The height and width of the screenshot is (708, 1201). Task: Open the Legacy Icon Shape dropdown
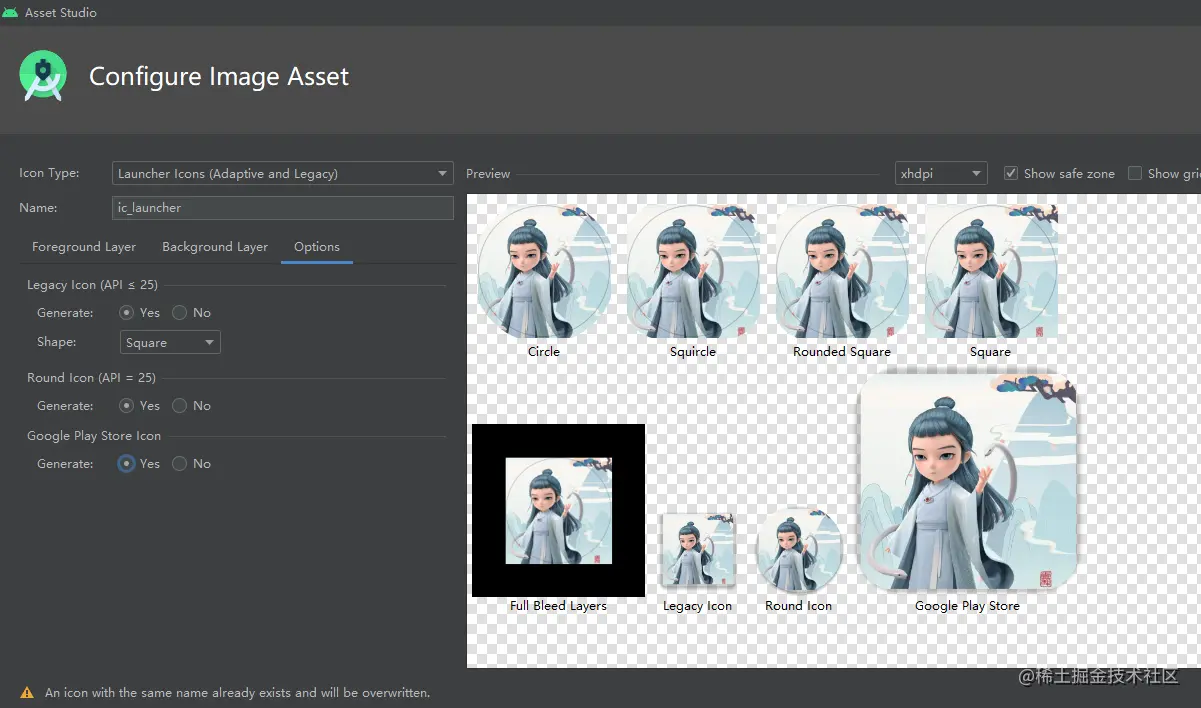pyautogui.click(x=170, y=342)
